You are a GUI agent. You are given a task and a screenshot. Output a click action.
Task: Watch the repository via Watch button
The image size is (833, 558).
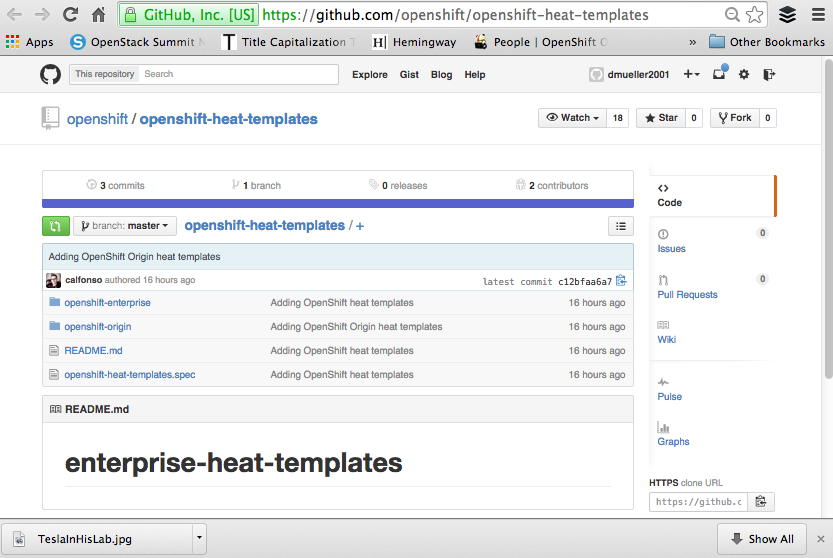(x=572, y=118)
